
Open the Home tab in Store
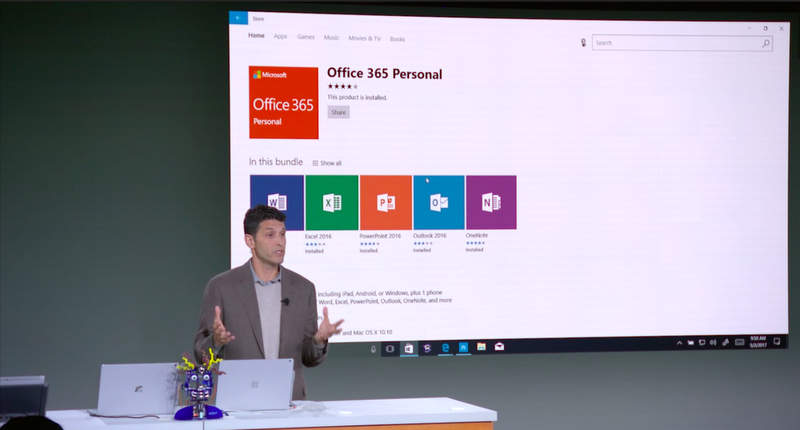tap(256, 36)
